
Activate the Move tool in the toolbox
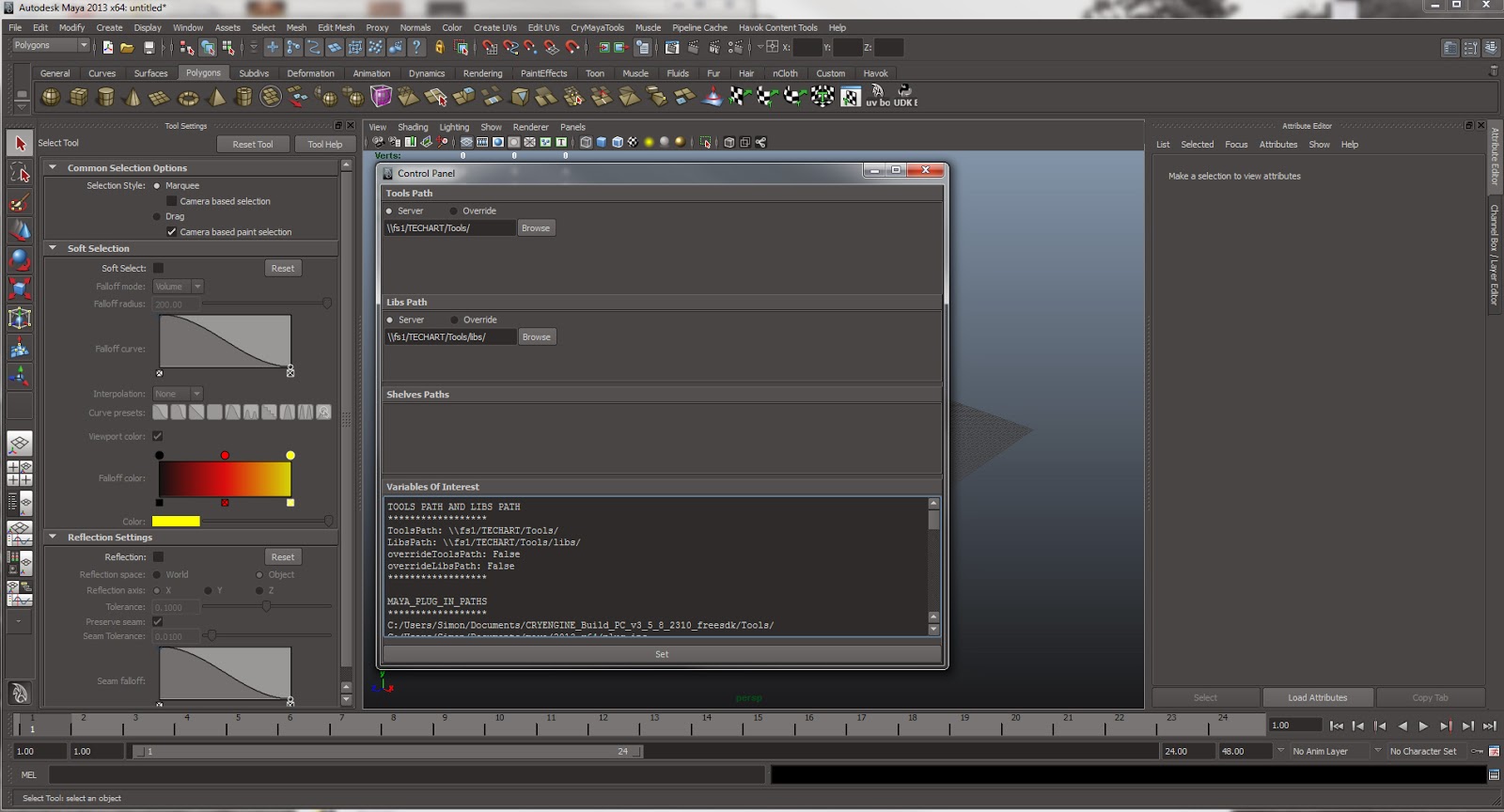[20, 230]
